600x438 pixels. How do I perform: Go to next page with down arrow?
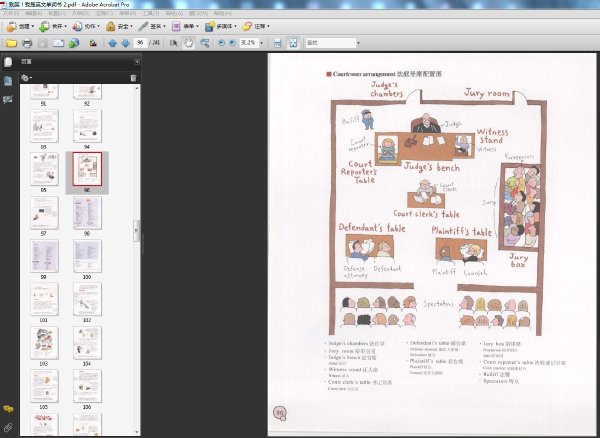pos(126,43)
